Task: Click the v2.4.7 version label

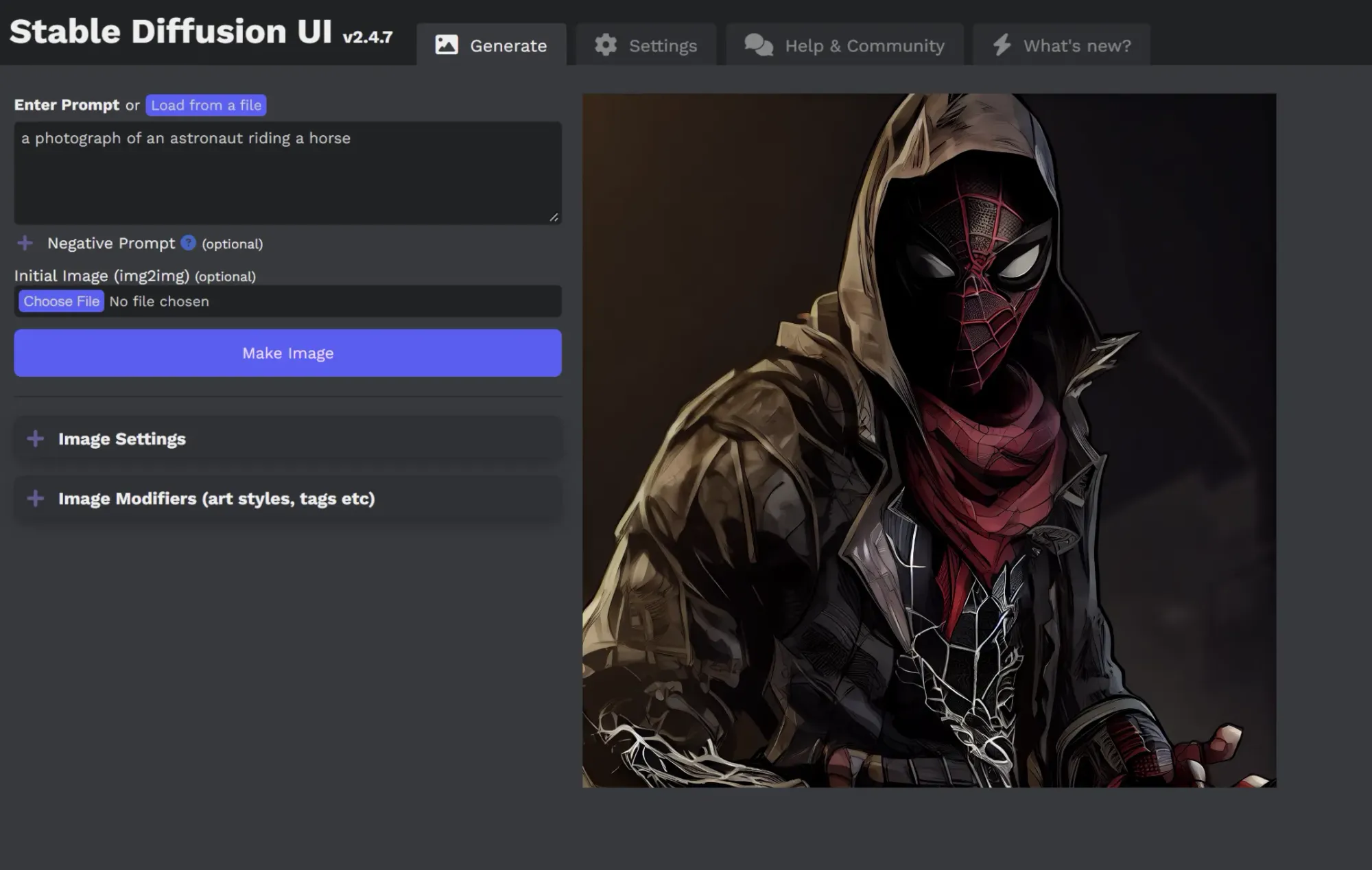Action: point(368,37)
